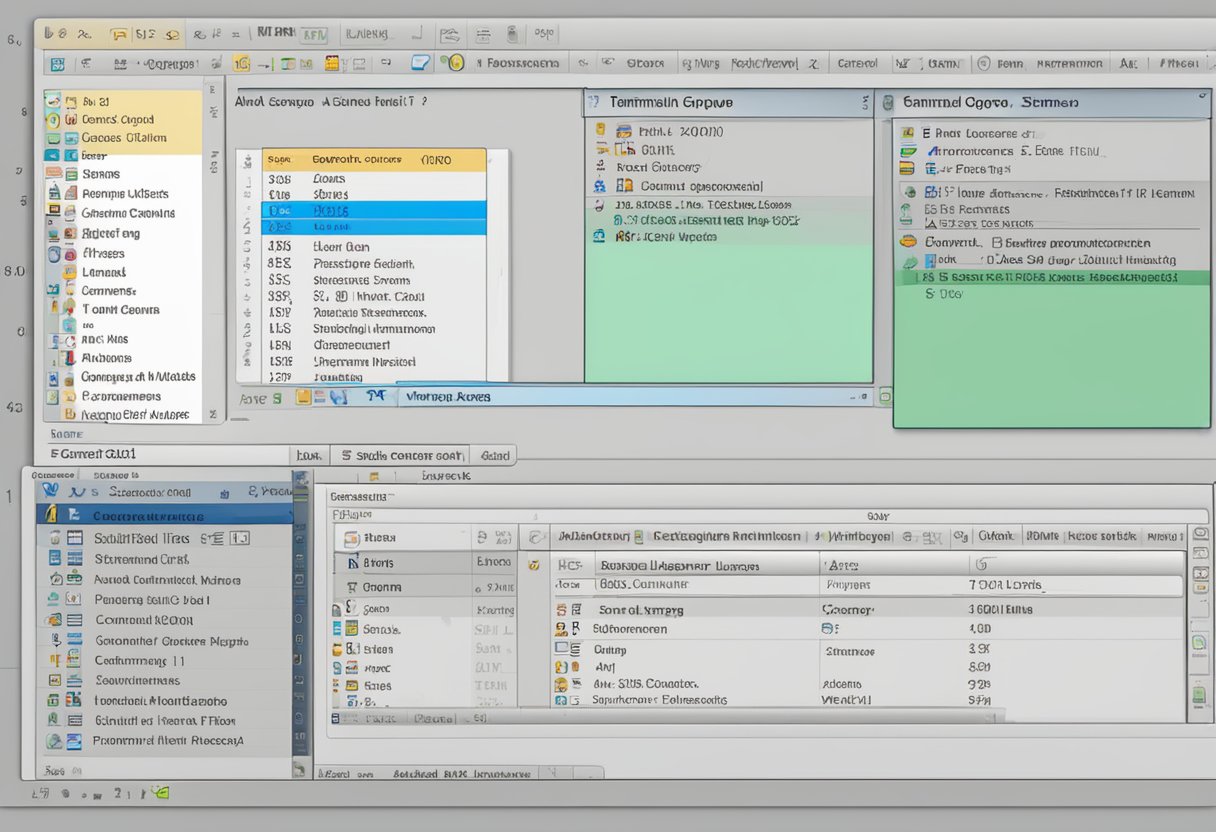Image resolution: width=1216 pixels, height=832 pixels.
Task: Click the 'Vtonen Aoxes' bar below the list
Action: tap(446, 397)
